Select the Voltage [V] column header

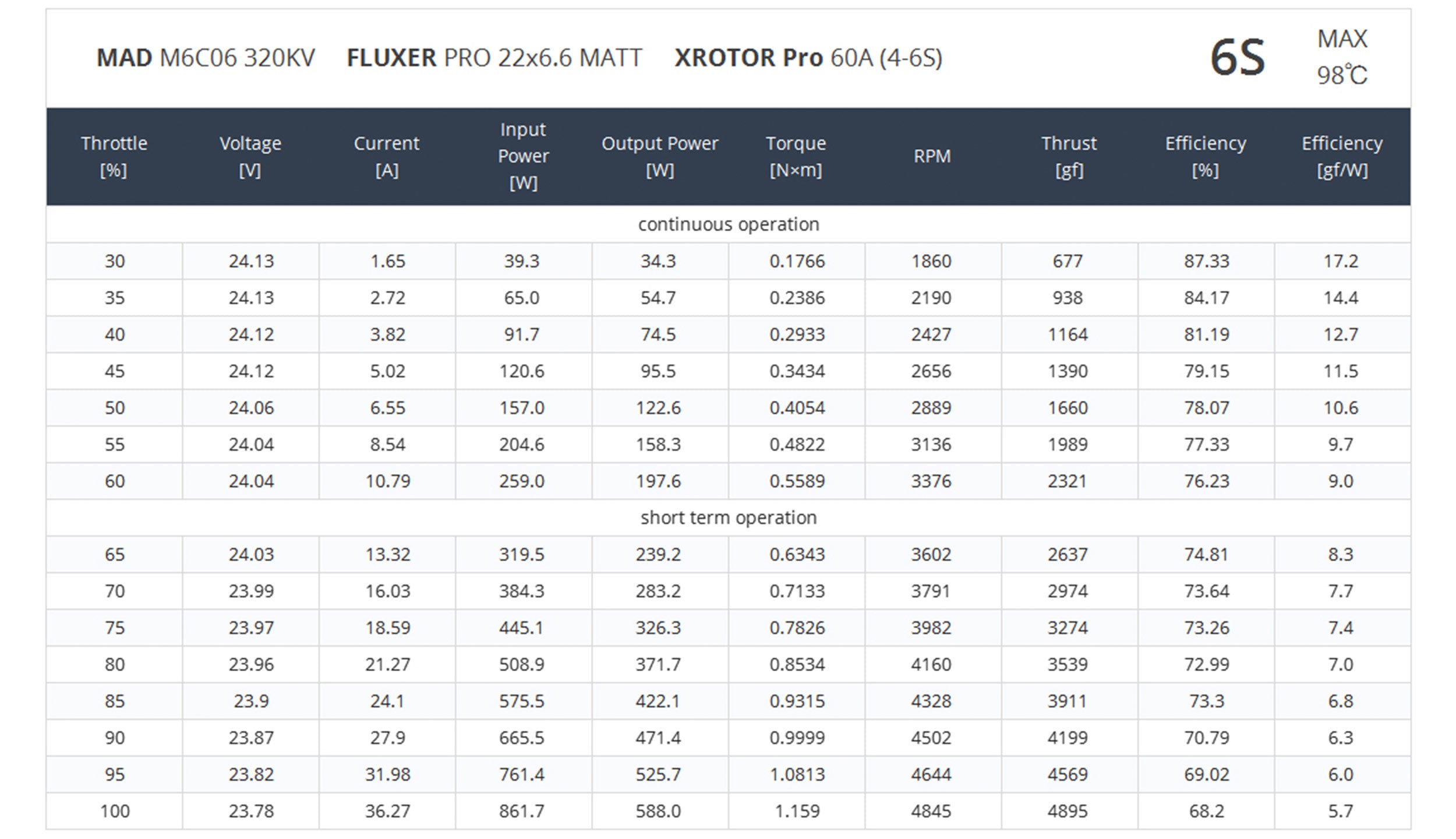(x=250, y=156)
